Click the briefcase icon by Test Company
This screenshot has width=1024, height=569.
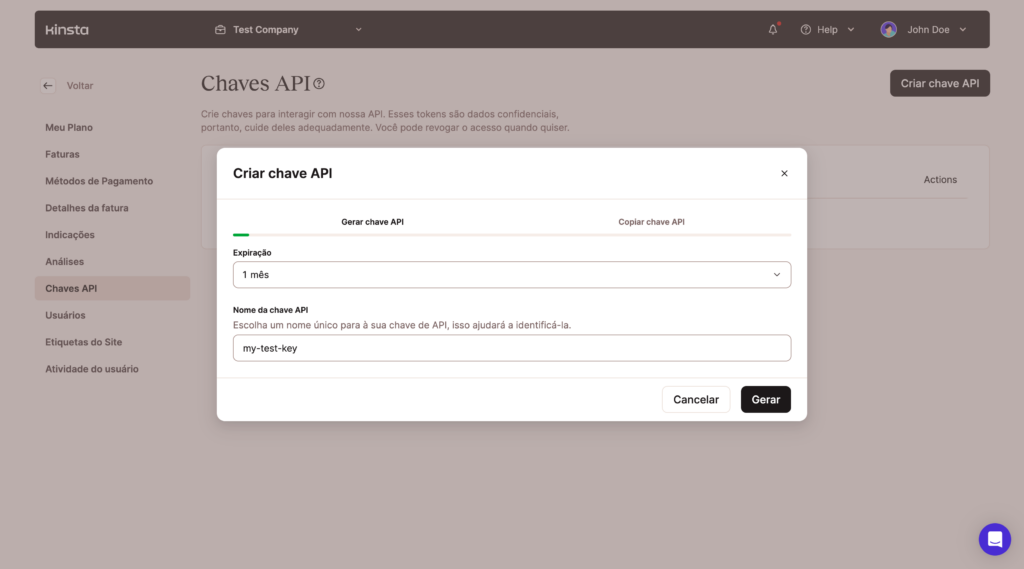point(220,30)
